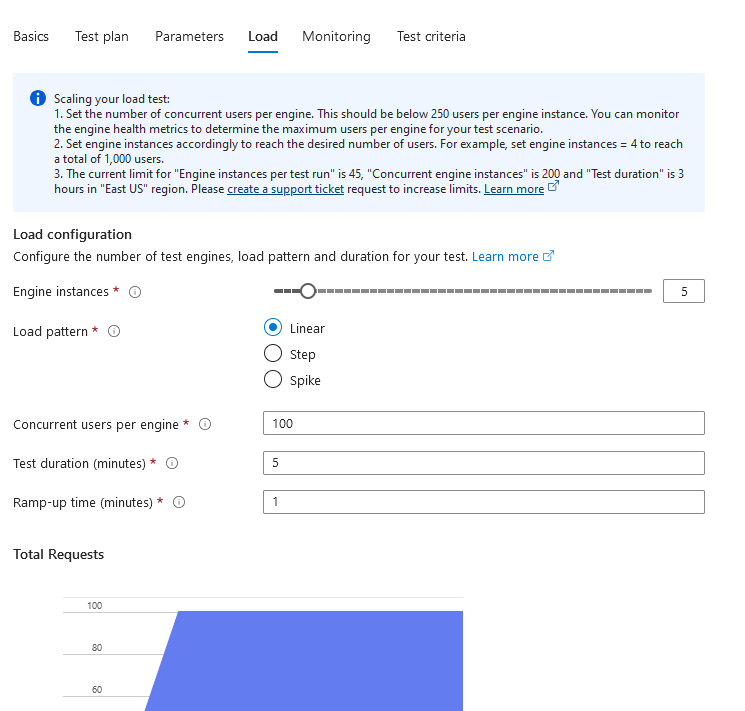Follow the create a support ticket link
This screenshot has width=745, height=711.
coord(286,189)
